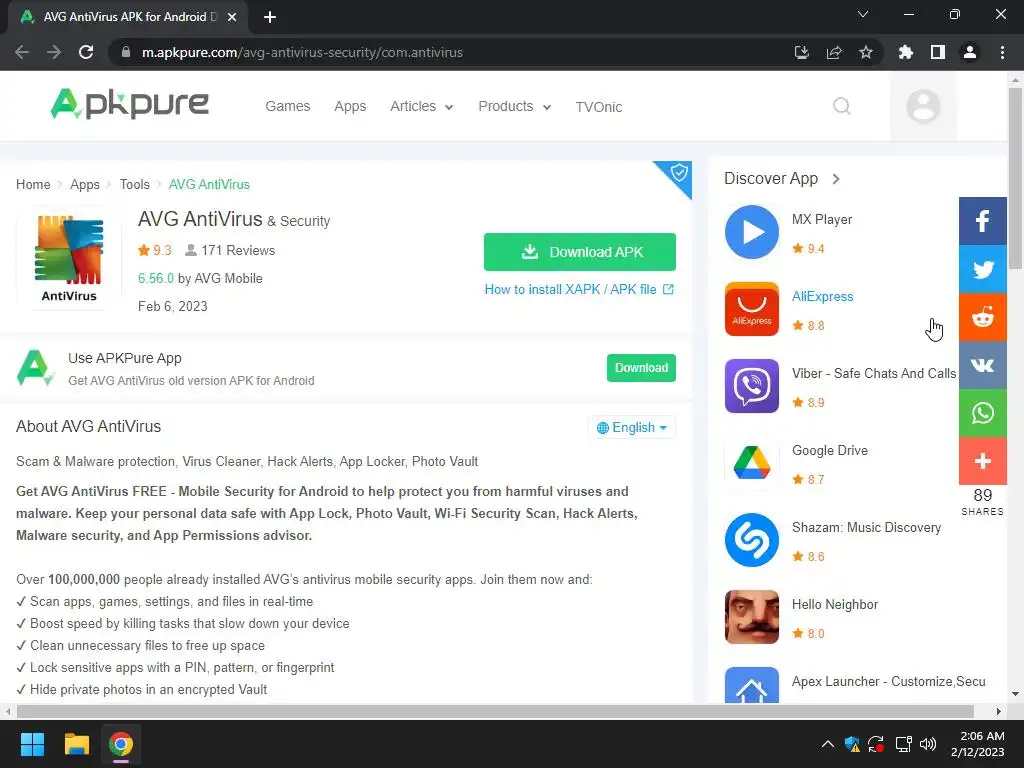Open the Apps menu item
Viewport: 1024px width, 768px height.
350,106
